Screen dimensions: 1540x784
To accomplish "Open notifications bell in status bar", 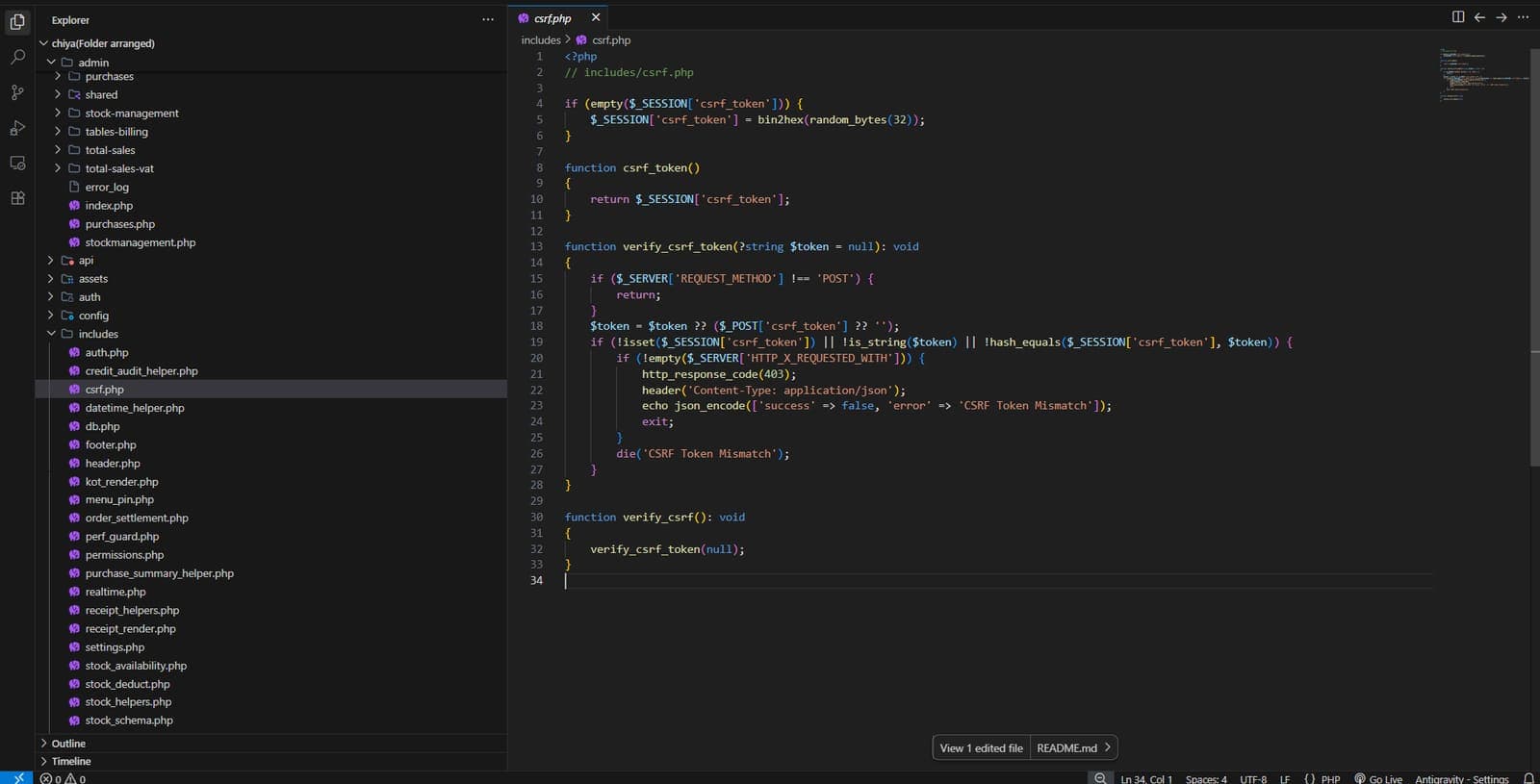I will pyautogui.click(x=1528, y=778).
